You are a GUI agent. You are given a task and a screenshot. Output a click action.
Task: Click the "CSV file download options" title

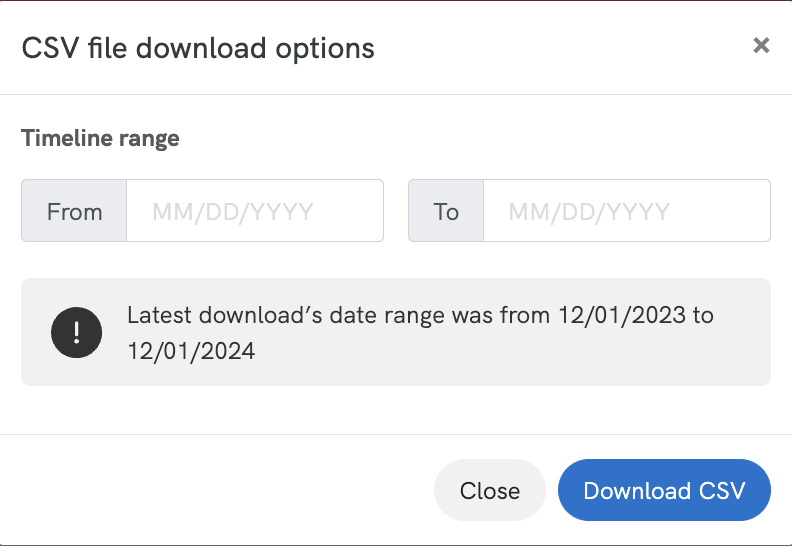pyautogui.click(x=198, y=47)
